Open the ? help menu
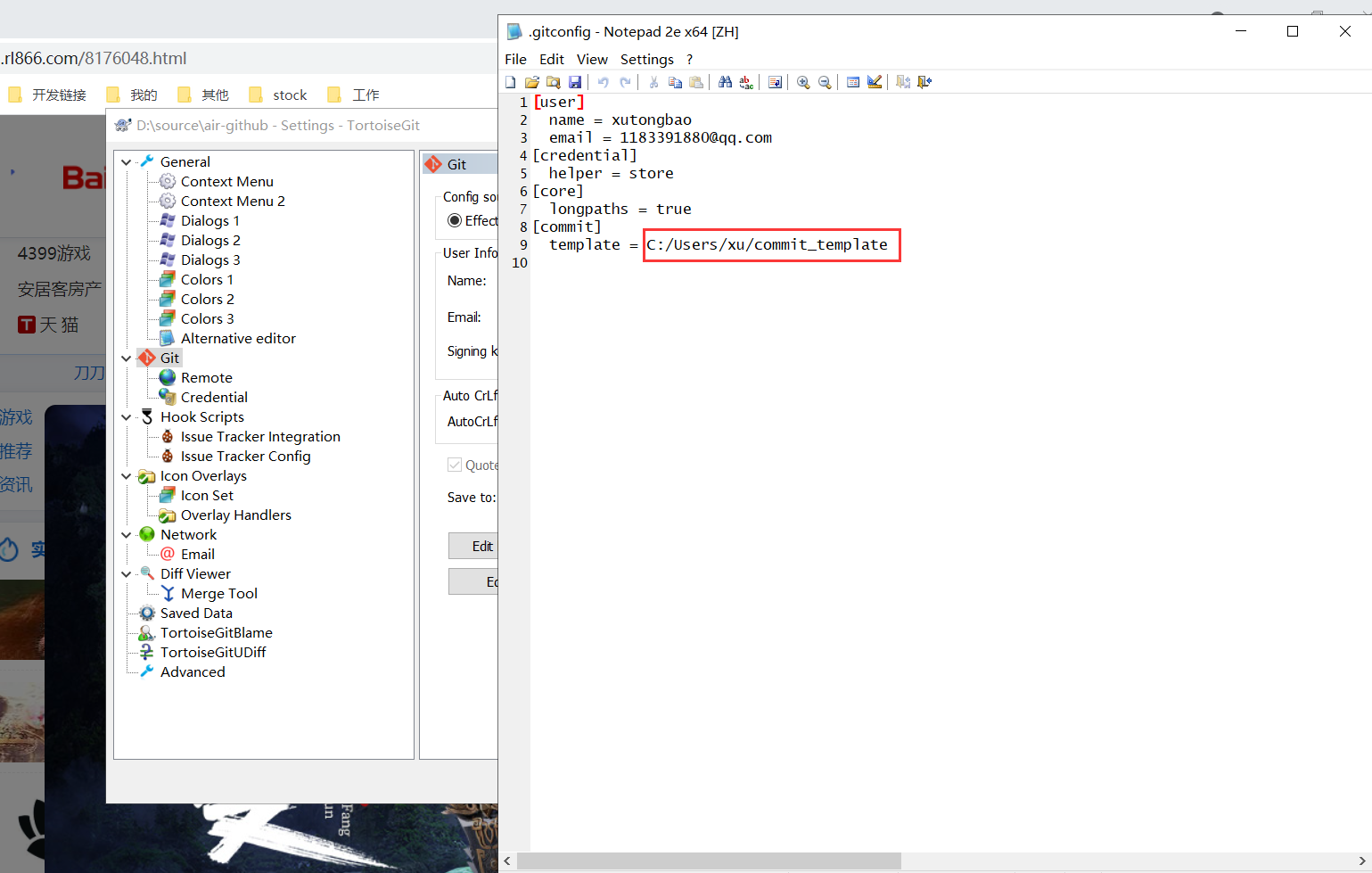1372x873 pixels. (689, 59)
